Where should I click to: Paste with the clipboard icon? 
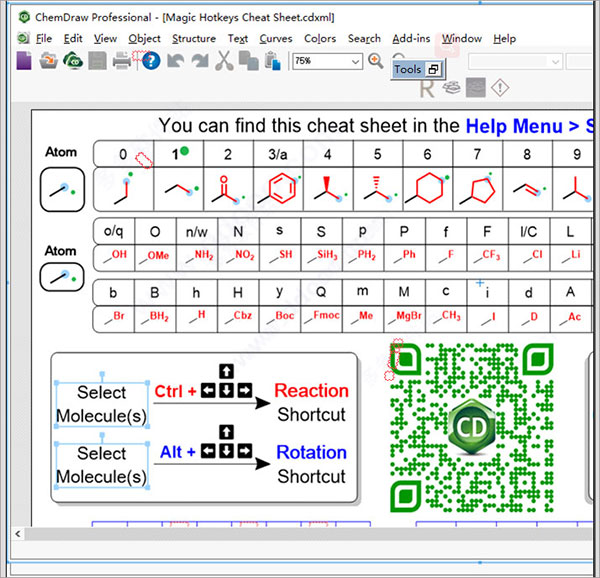(272, 60)
